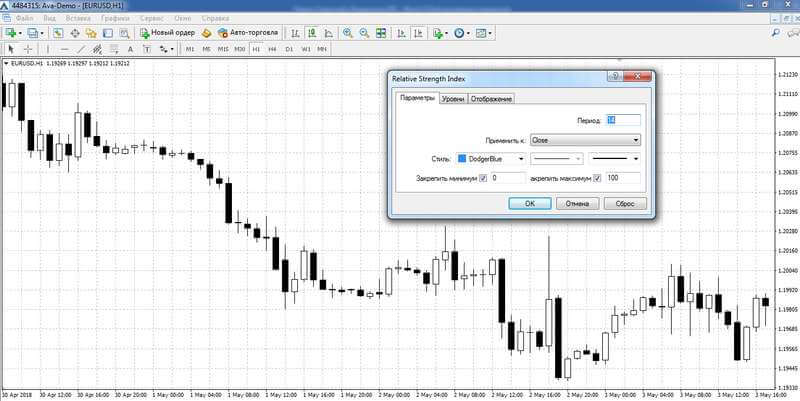Viewport: 800px width, 401px height.
Task: Open the 'Применить к' Close dropdown
Action: tap(585, 140)
